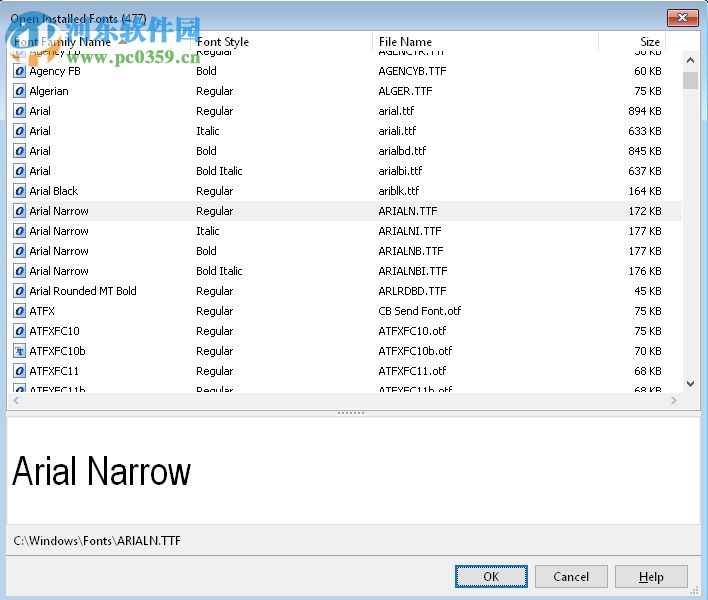This screenshot has width=708, height=600.
Task: Click the horizontal scrollbar left arrow
Action: pyautogui.click(x=16, y=400)
